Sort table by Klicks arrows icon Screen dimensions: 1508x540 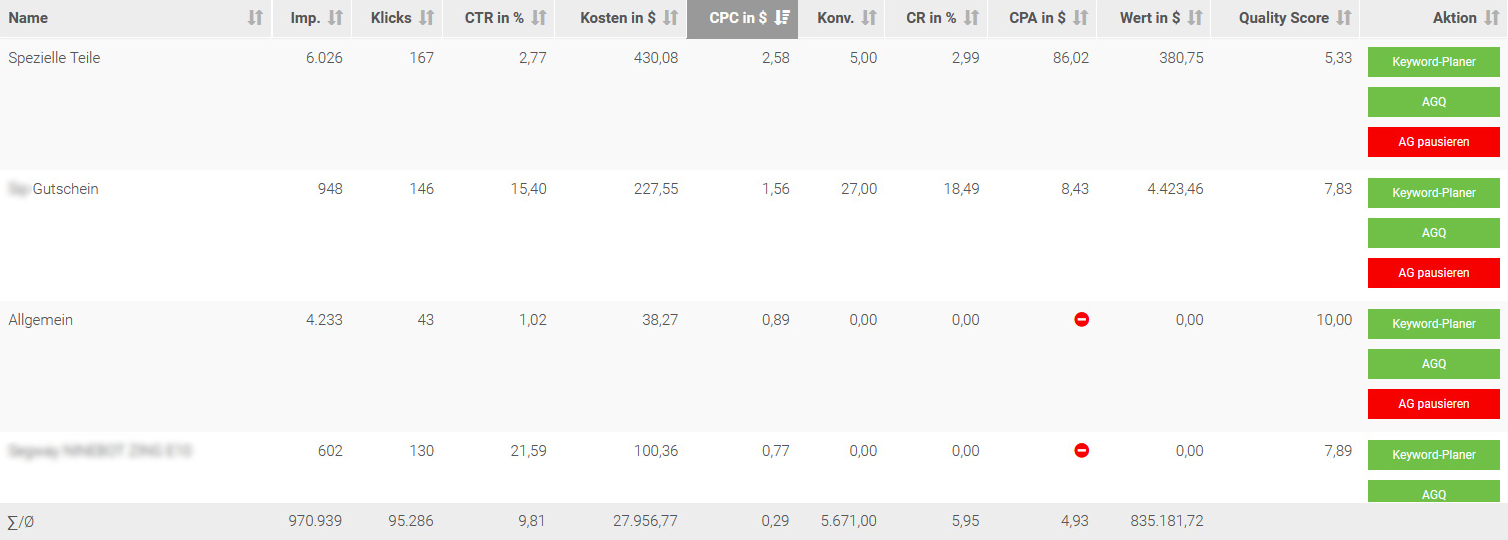click(x=427, y=18)
